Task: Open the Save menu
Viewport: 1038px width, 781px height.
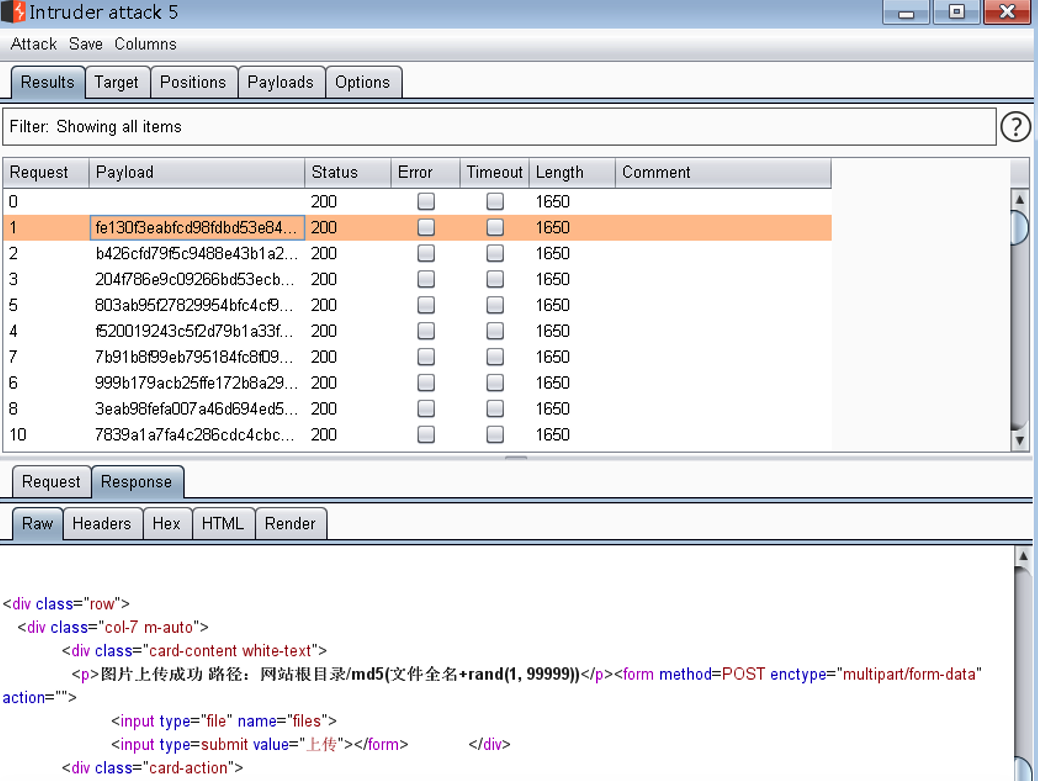Action: coord(86,44)
